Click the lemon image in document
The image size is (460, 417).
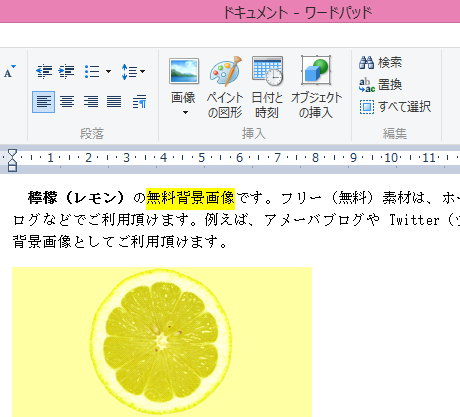click(x=162, y=342)
